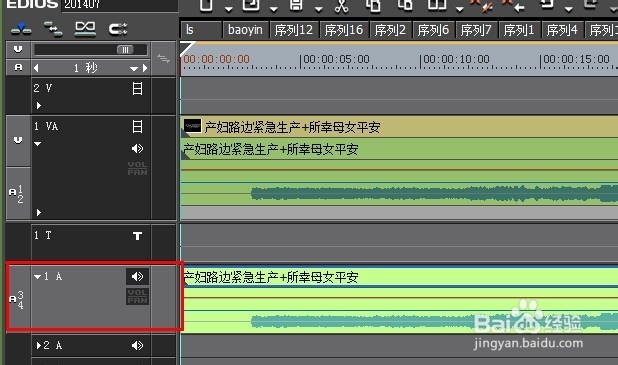
Task: Toggle the V patch on 1 VA track
Action: (x=18, y=140)
